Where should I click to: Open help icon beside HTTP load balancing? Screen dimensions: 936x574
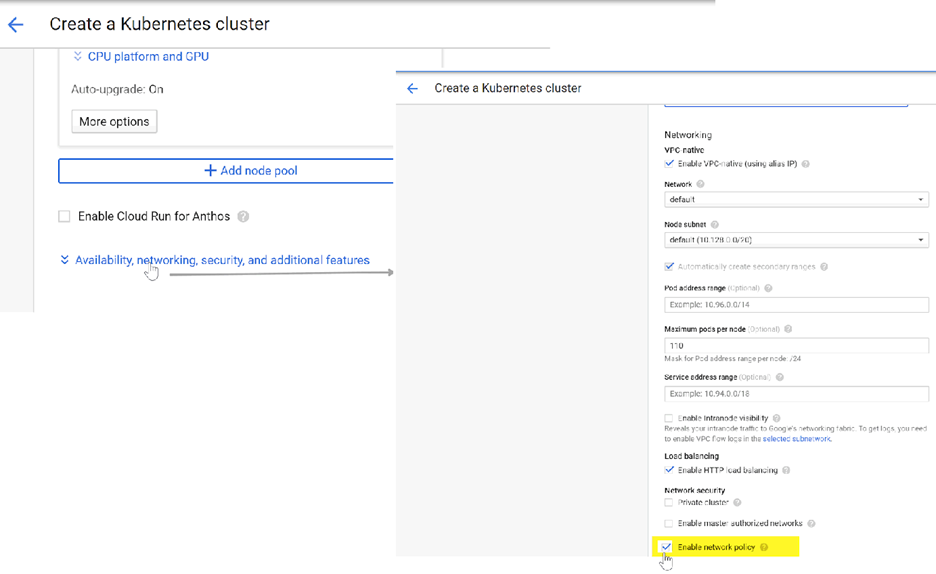coord(786,470)
